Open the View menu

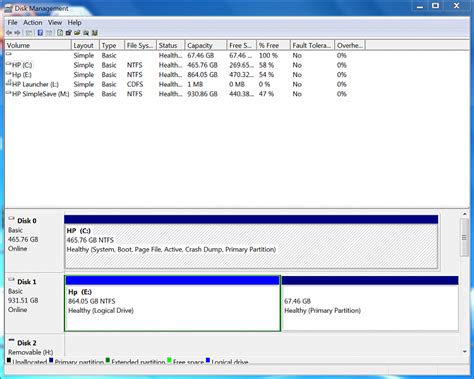(55, 22)
